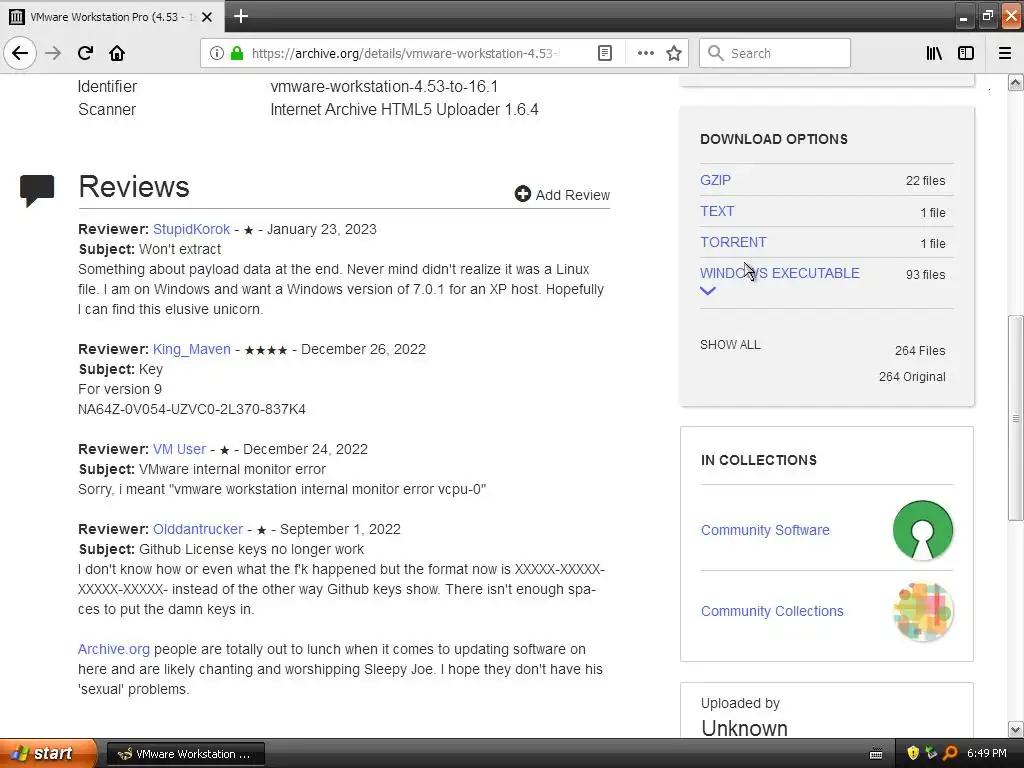Viewport: 1024px width, 768px height.
Task: Minimize the Firefox window
Action: [963, 16]
